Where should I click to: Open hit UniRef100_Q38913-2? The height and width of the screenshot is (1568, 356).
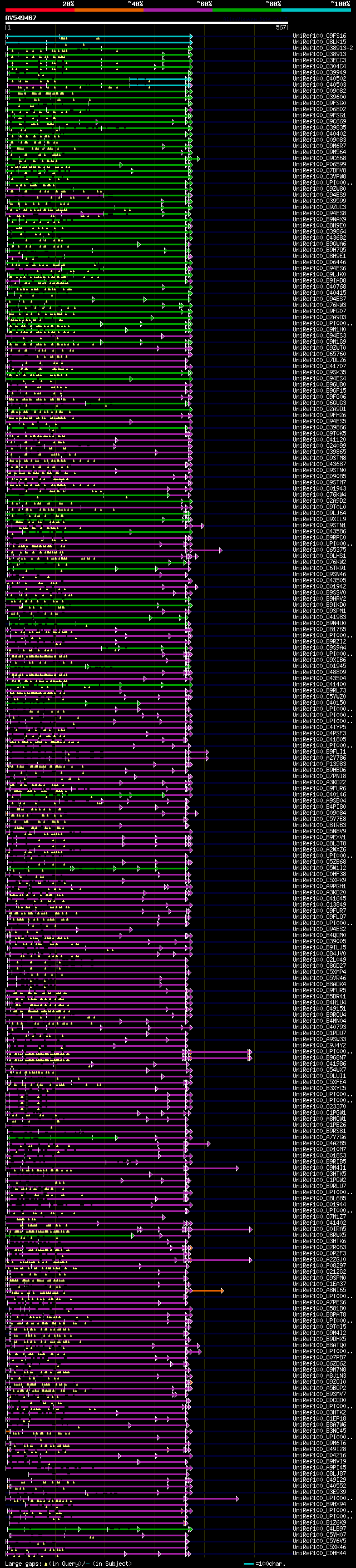[x=323, y=48]
